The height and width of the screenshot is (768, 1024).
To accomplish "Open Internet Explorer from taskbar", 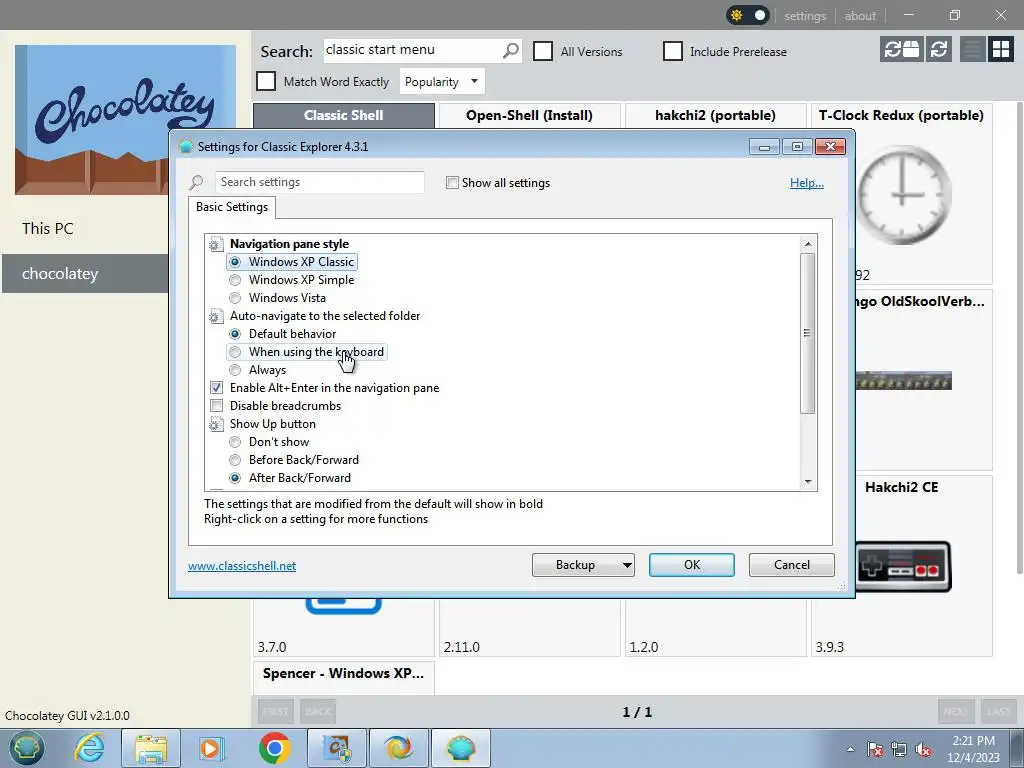I will pos(89,748).
